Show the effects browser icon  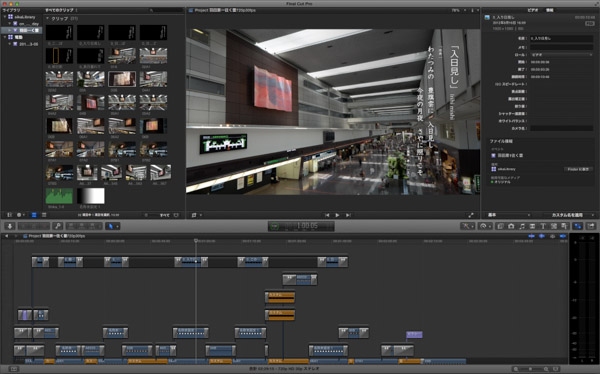tap(501, 226)
